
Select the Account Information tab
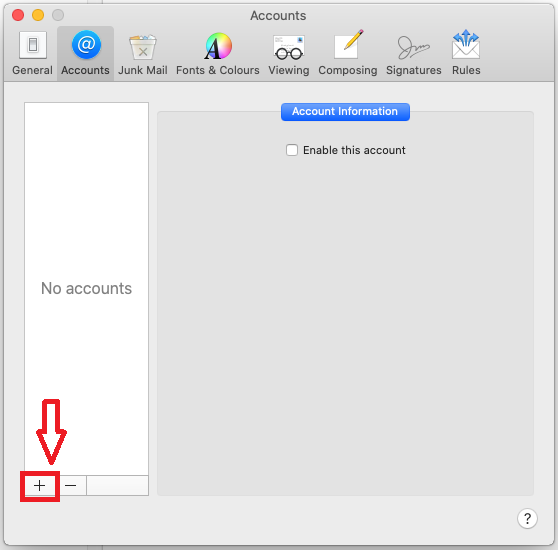click(x=345, y=112)
